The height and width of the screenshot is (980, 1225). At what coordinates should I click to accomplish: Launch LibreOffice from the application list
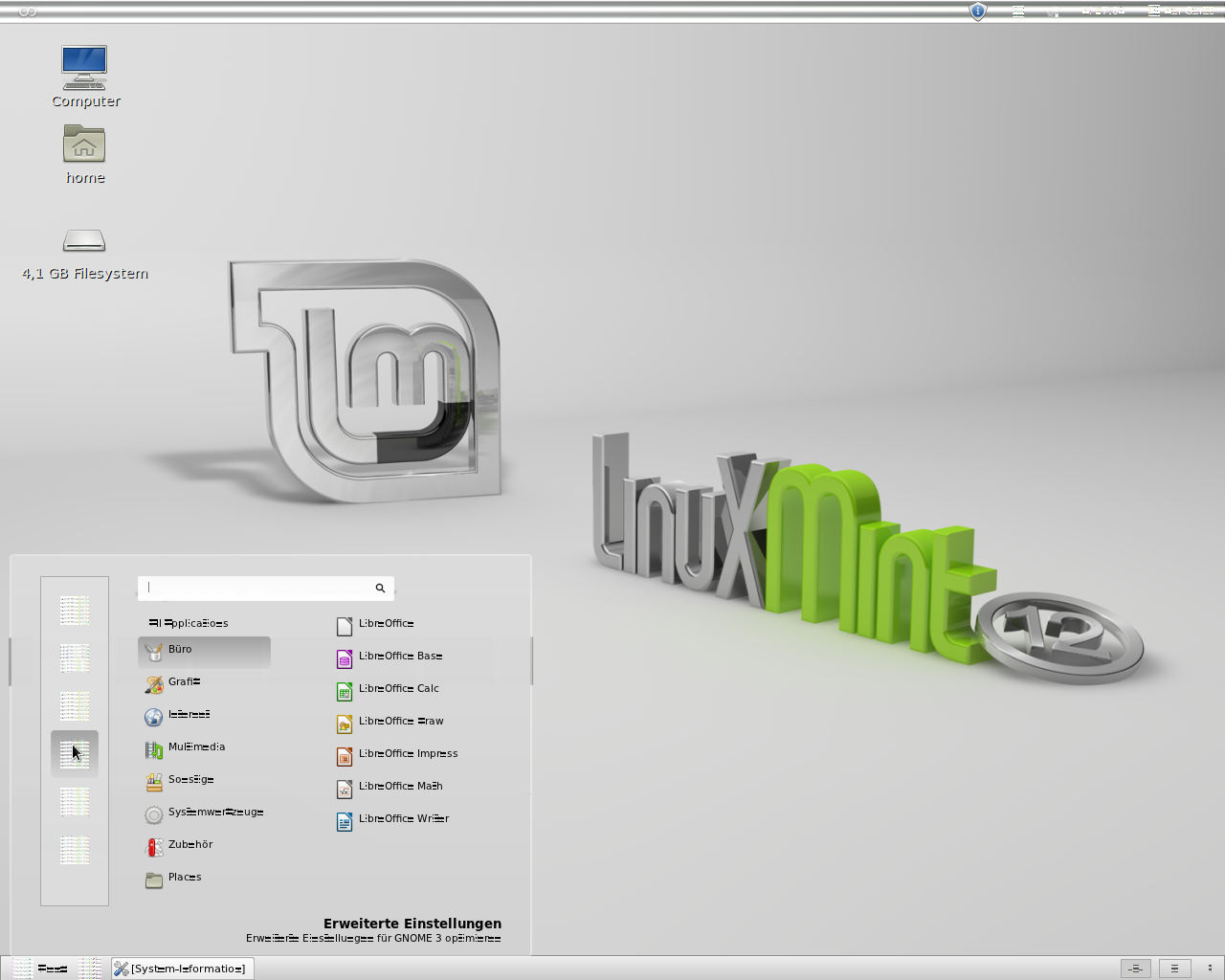[x=375, y=626]
